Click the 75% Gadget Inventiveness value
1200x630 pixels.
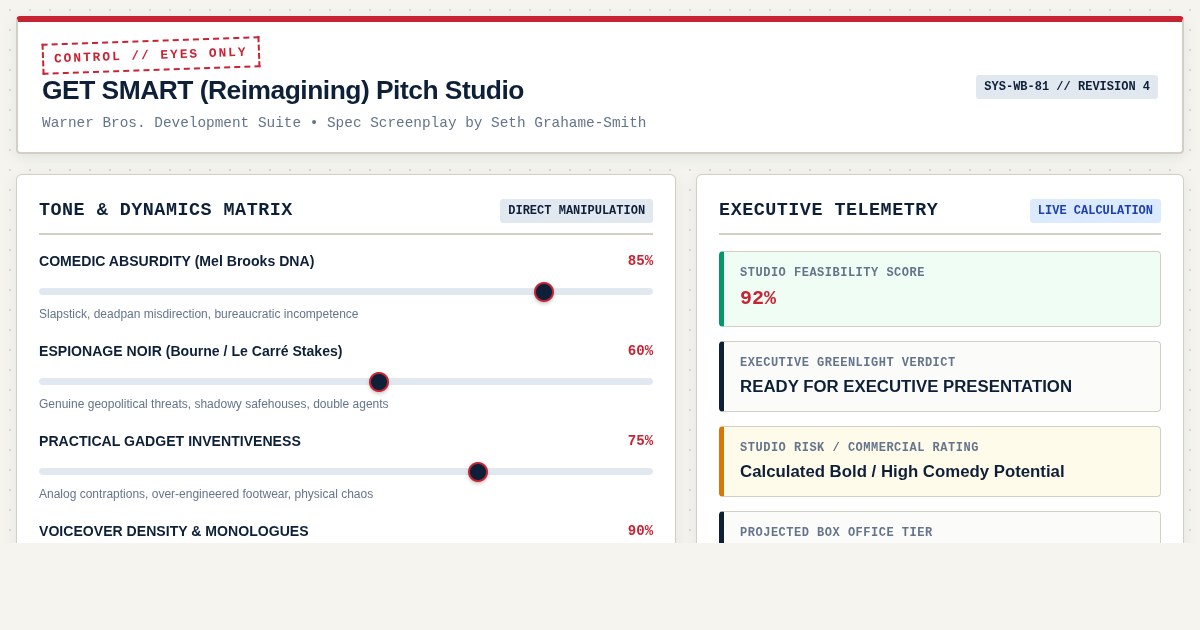pyautogui.click(x=640, y=441)
